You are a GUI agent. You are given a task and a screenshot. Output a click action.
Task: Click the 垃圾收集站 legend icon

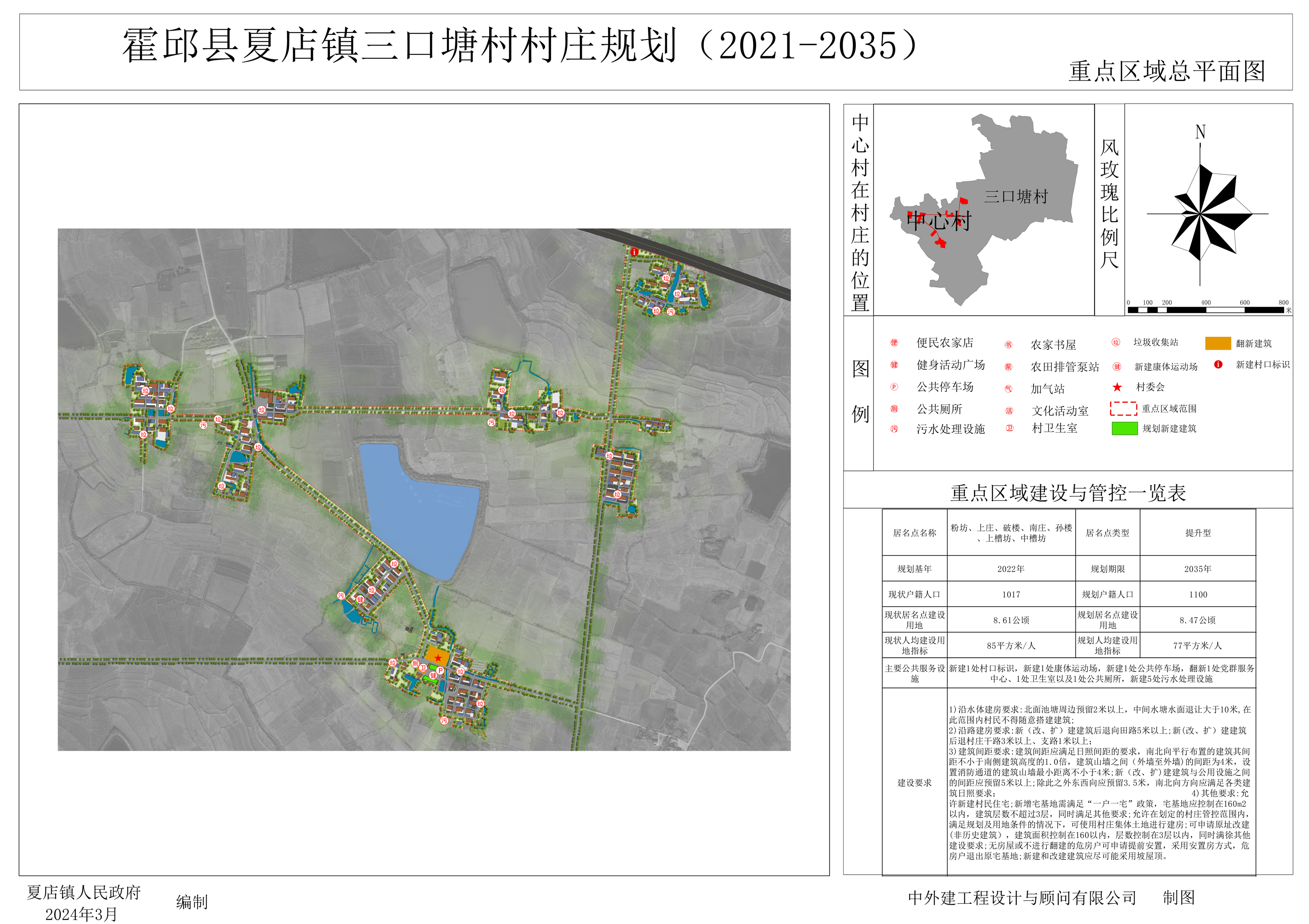1116,342
